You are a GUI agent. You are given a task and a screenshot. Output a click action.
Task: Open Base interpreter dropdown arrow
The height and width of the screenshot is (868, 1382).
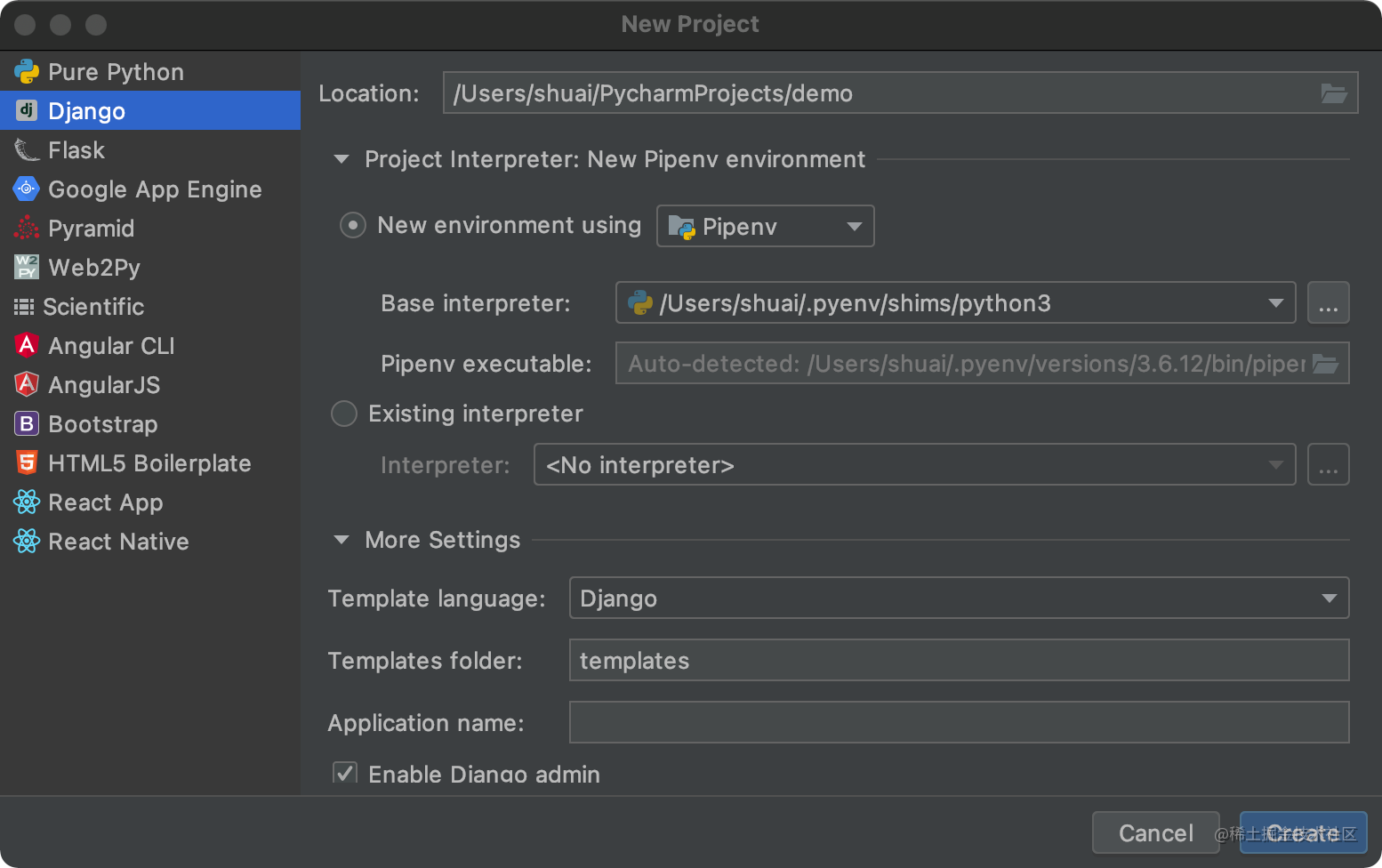(1276, 303)
